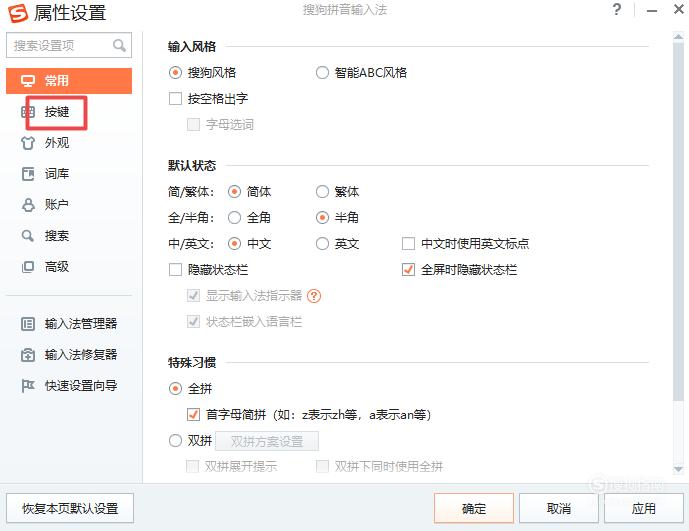Click the dictionary icon beside 词库
Screen dimensions: 689x531
28,174
